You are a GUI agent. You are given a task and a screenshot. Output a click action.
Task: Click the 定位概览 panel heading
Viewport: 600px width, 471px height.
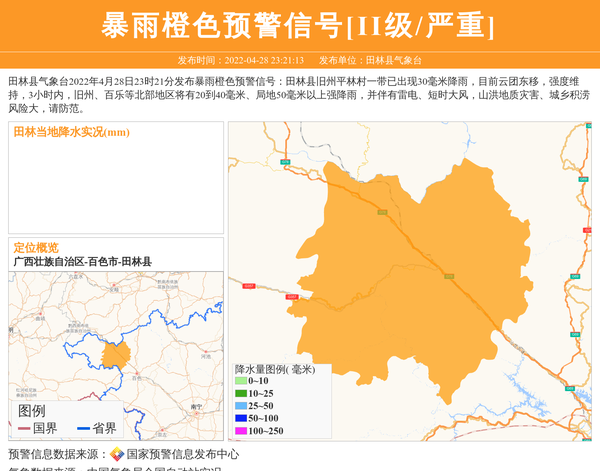pyautogui.click(x=36, y=248)
